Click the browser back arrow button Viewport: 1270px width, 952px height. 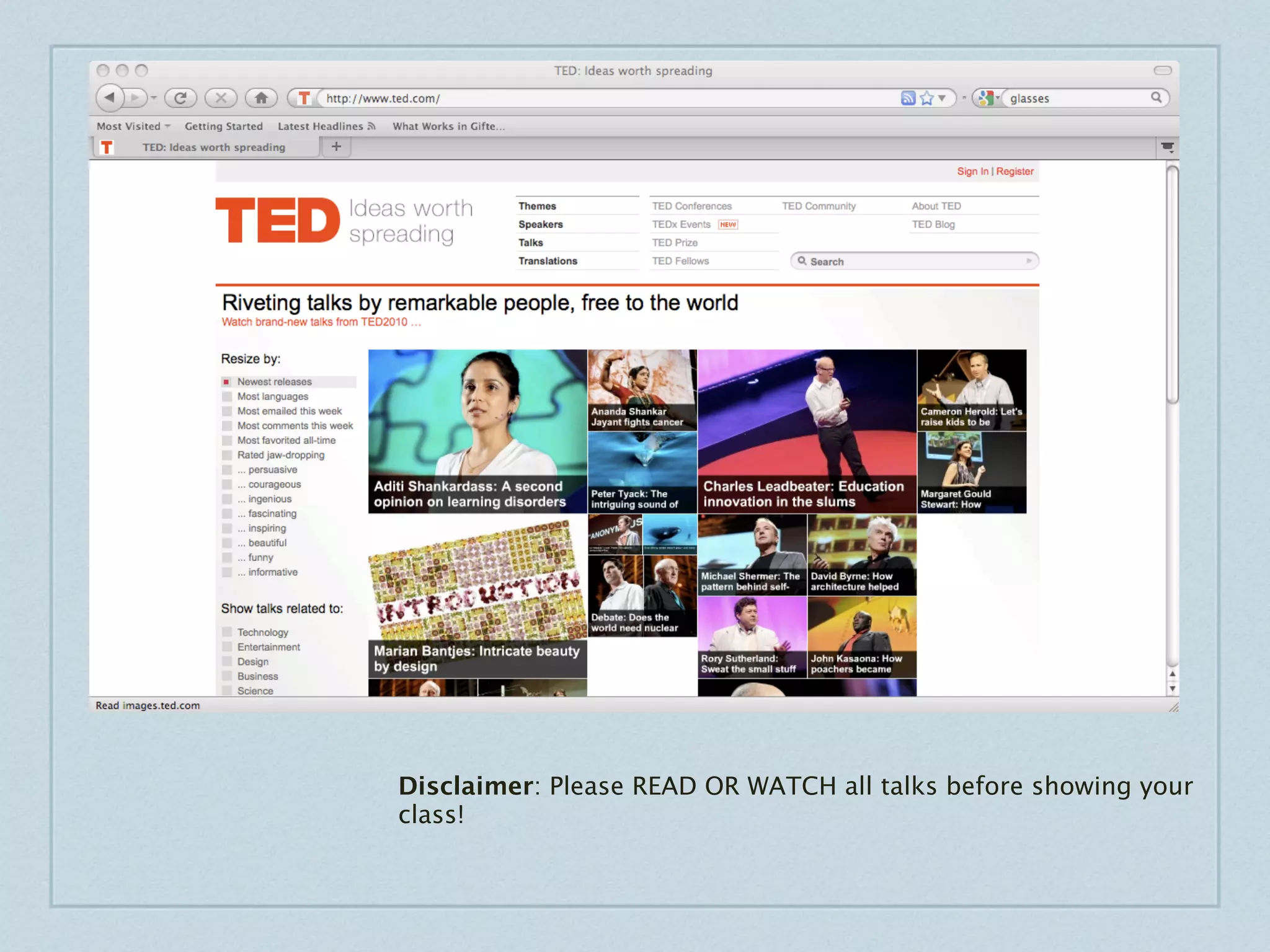coord(110,97)
